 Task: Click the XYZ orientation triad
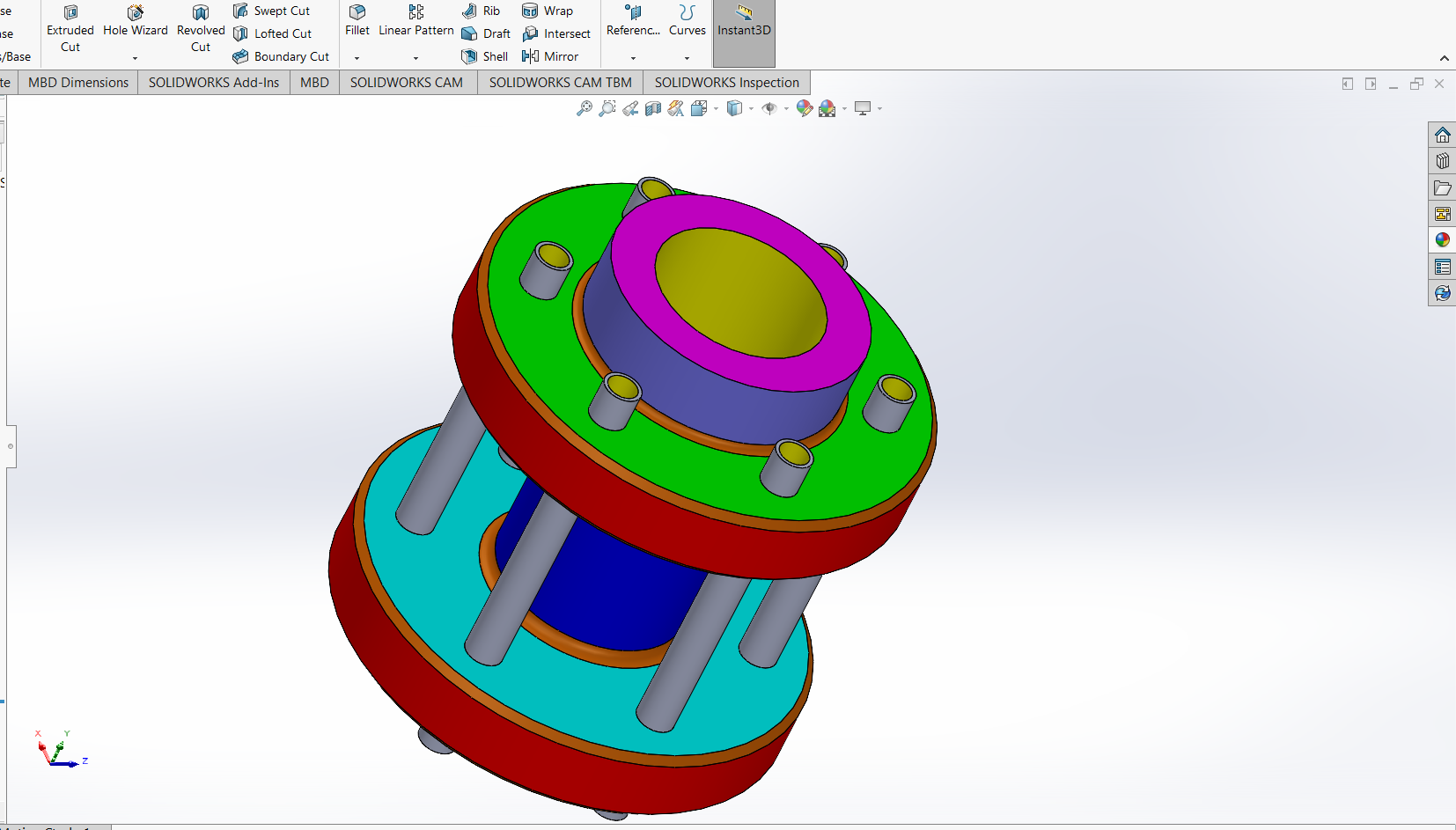pyautogui.click(x=60, y=750)
